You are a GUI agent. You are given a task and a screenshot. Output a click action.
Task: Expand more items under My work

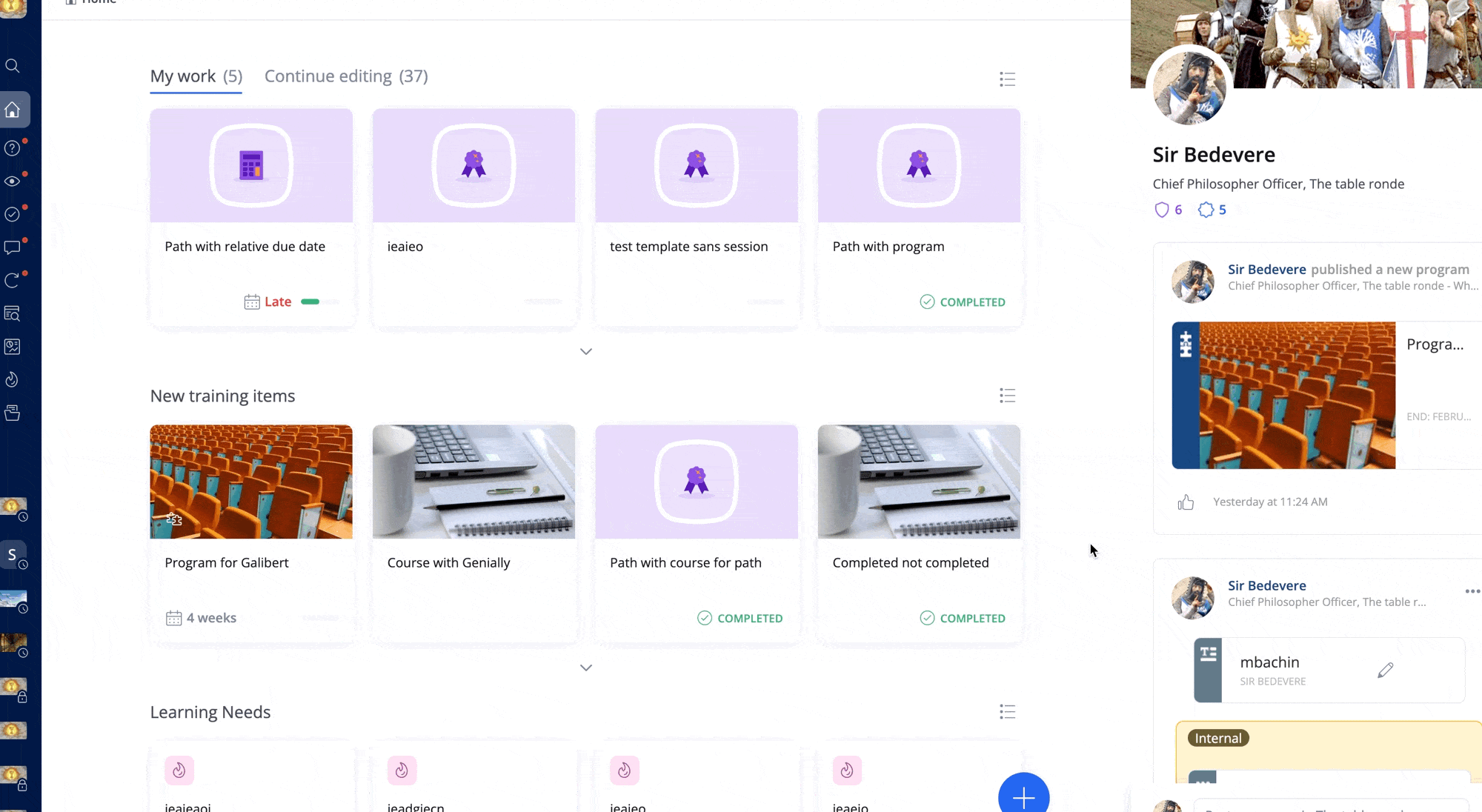[586, 351]
